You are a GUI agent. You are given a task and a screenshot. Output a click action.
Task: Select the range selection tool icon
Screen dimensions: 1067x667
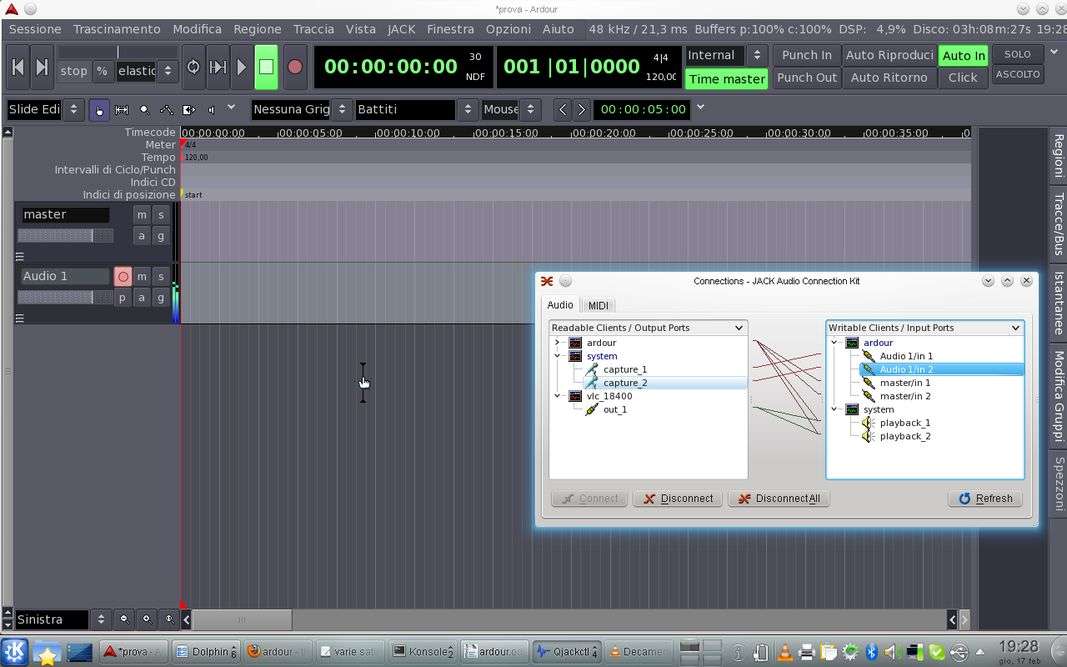[122, 109]
